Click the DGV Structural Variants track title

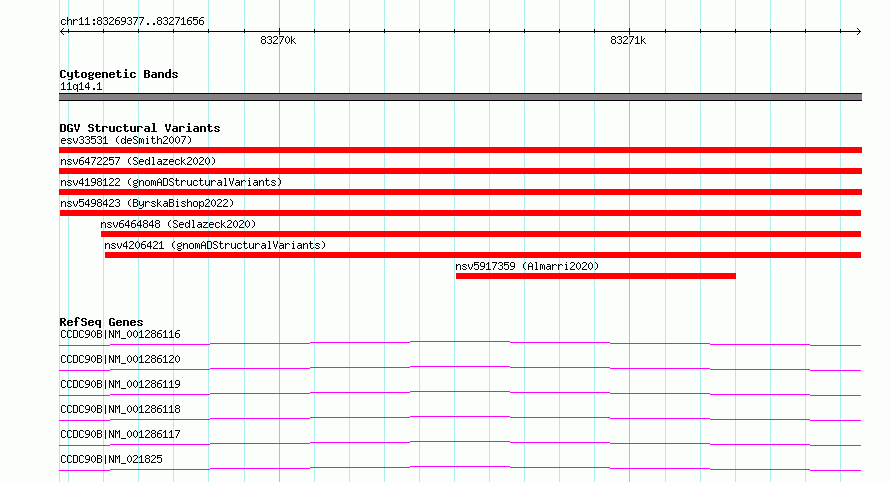coord(140,128)
